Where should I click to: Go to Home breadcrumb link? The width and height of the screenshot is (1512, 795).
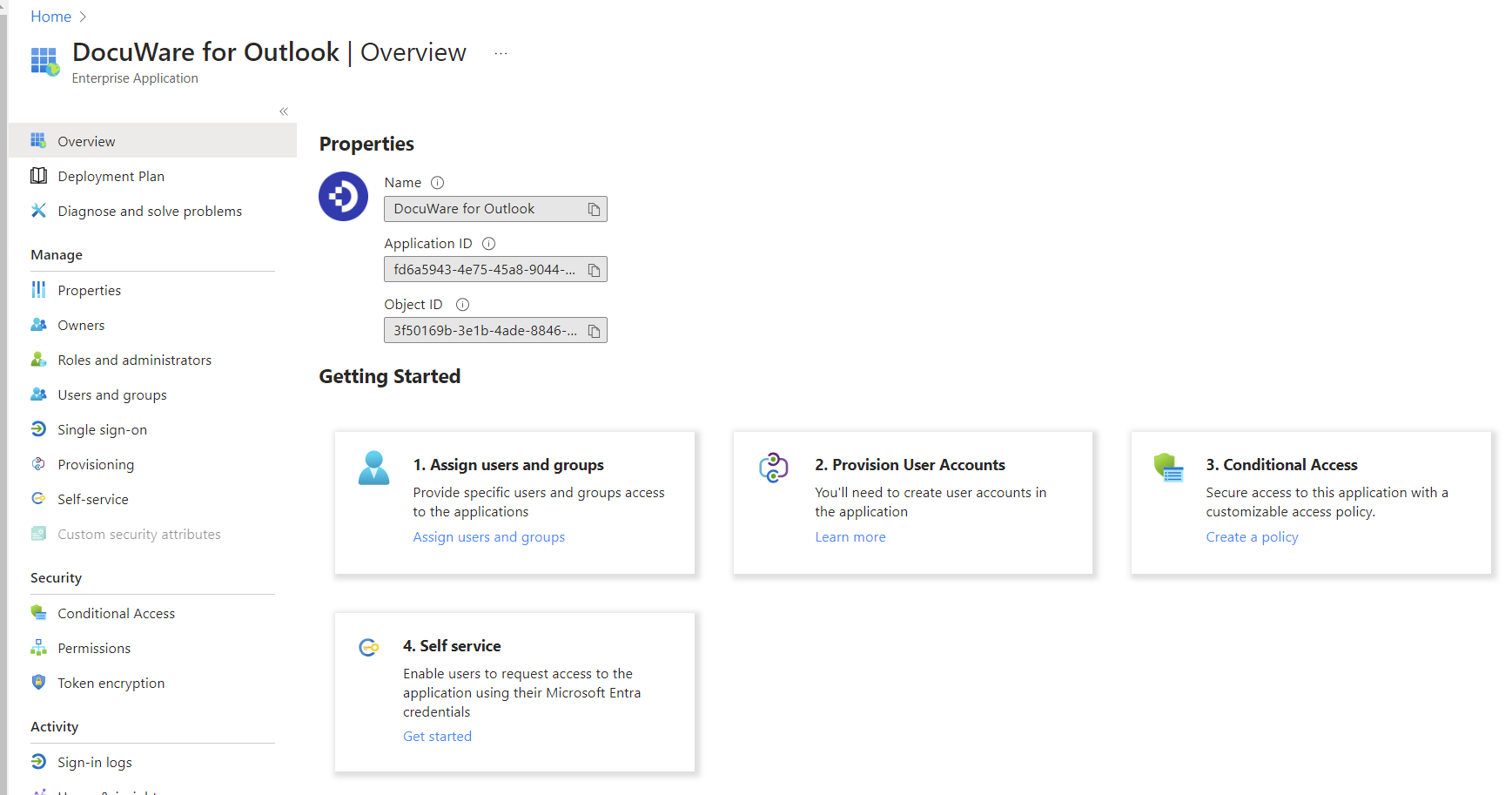tap(50, 17)
